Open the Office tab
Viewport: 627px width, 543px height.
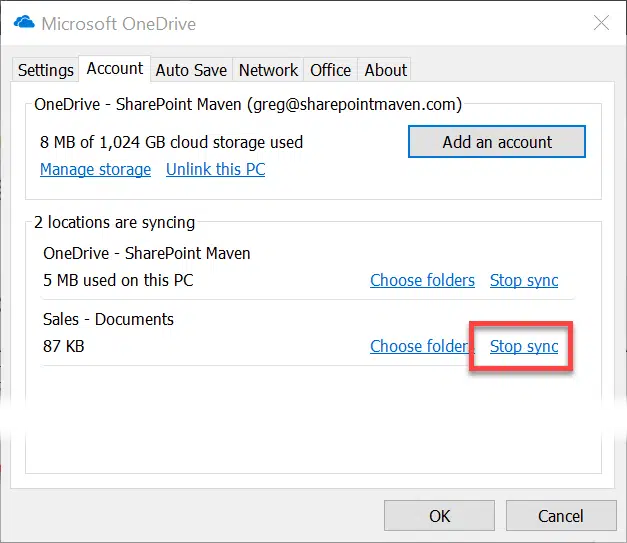click(x=330, y=70)
